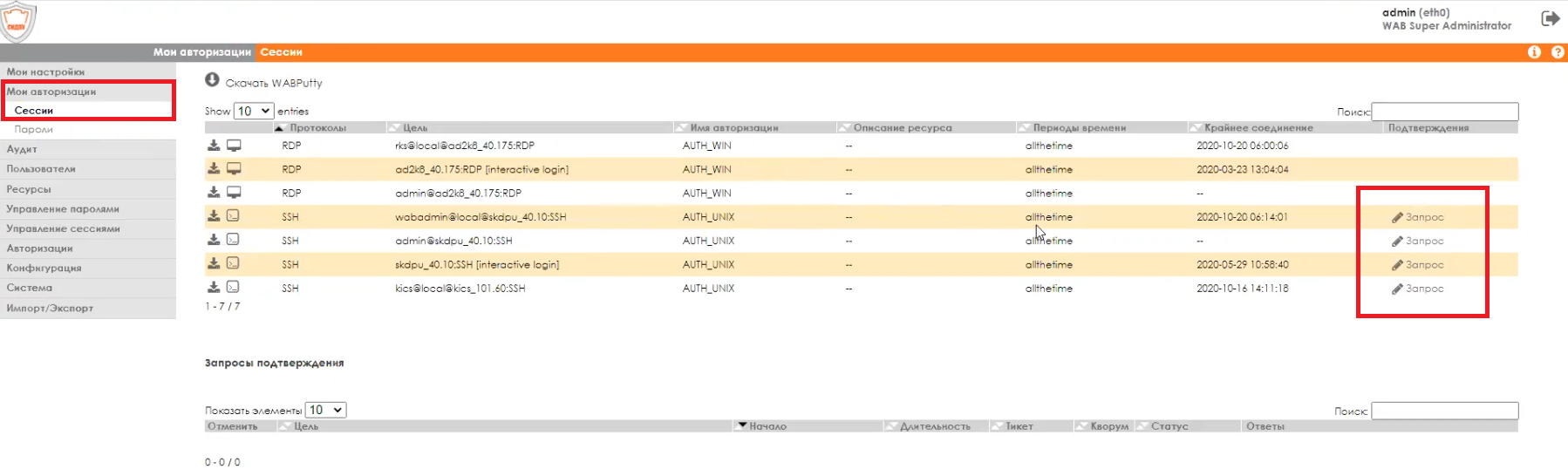1568x476 pixels.
Task: Sort approval requests by Длительность column
Action: pyautogui.click(x=936, y=426)
